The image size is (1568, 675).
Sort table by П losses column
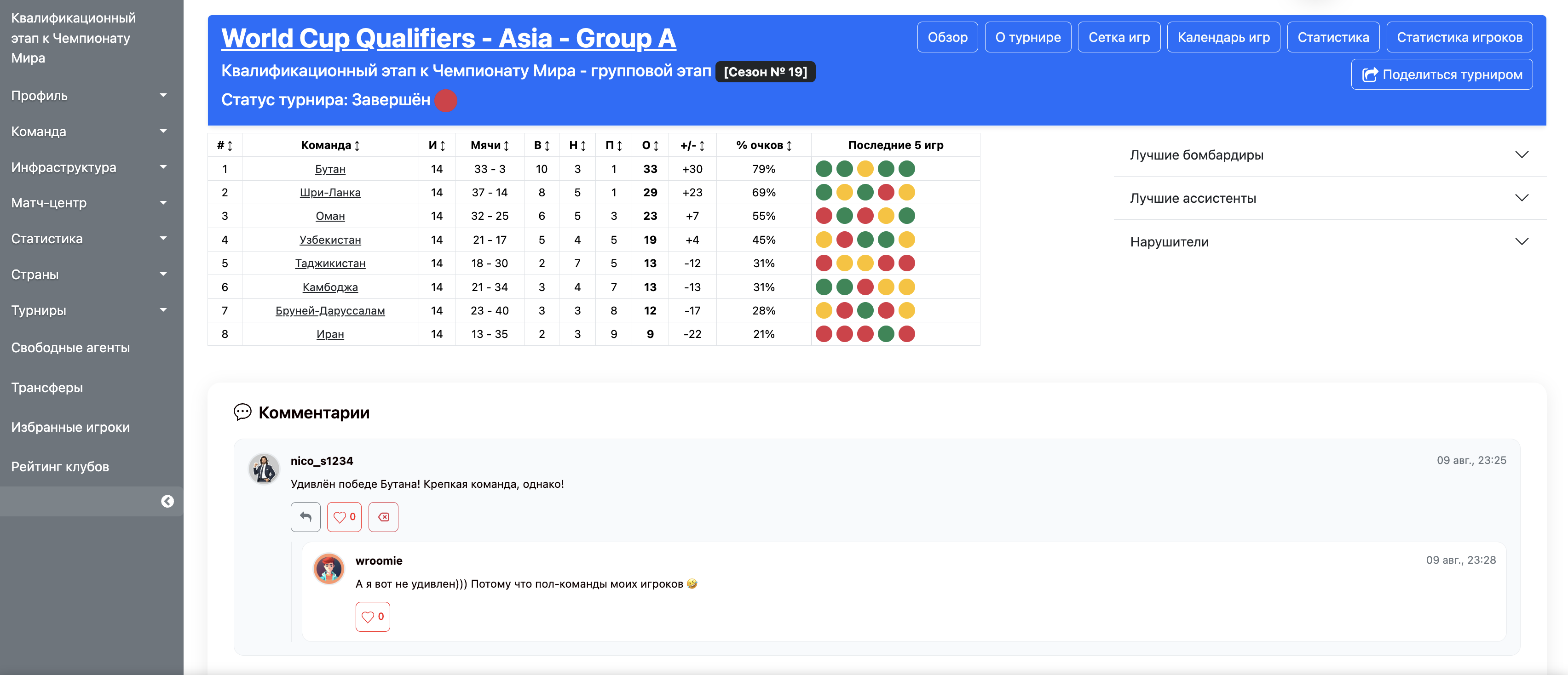point(614,145)
